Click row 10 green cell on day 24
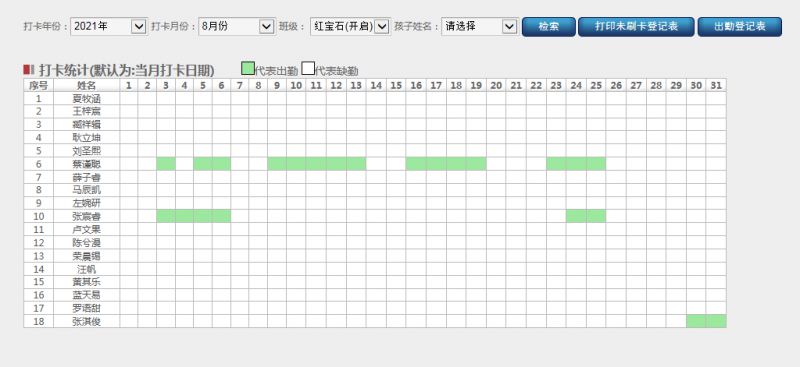Screen dimensions: 800x367 (576, 216)
